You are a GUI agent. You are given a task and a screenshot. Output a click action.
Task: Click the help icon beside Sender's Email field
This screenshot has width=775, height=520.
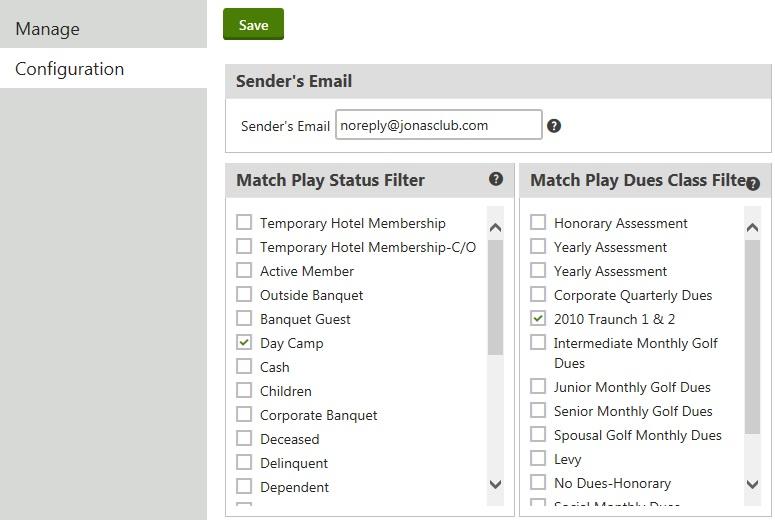[554, 126]
